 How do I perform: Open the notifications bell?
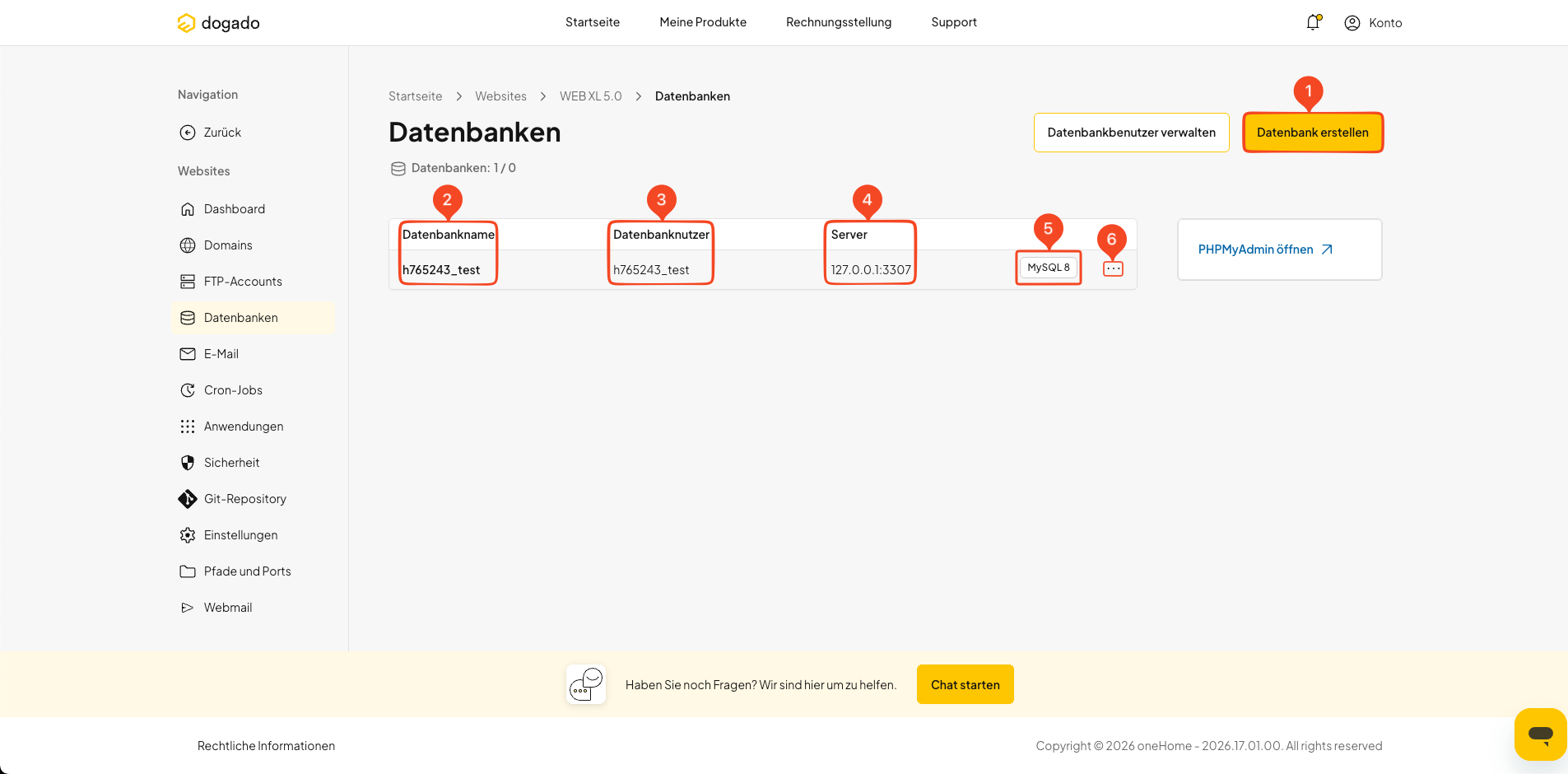(1313, 22)
